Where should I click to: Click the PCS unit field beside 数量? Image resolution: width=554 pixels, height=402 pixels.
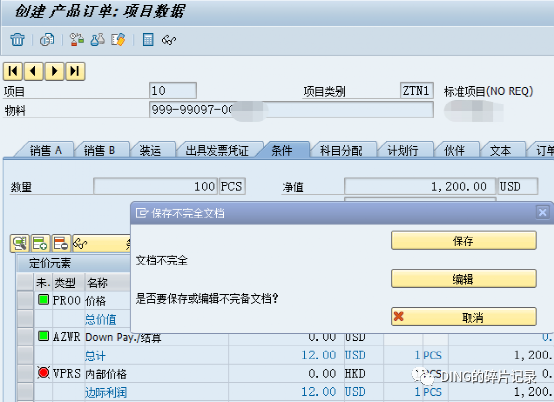coord(232,186)
